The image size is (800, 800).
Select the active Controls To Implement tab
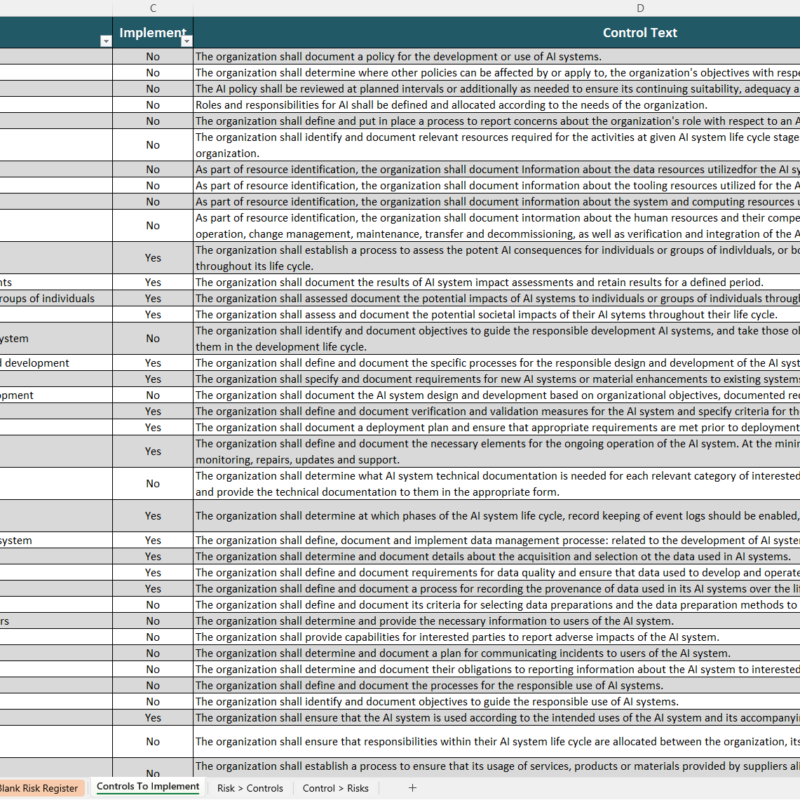click(147, 787)
